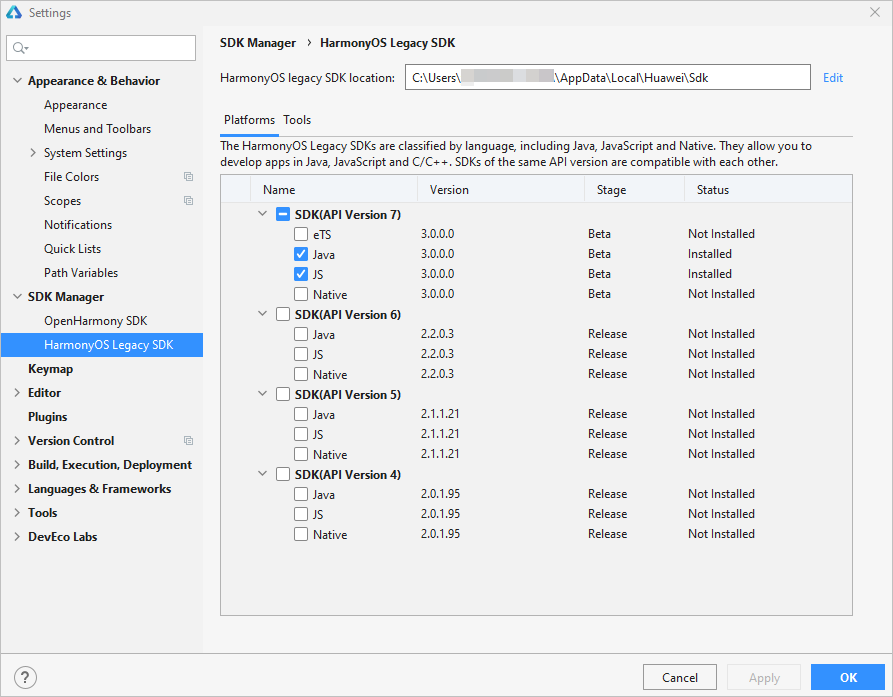893x697 pixels.
Task: Expand the Version Control section arrow
Action: point(17,441)
